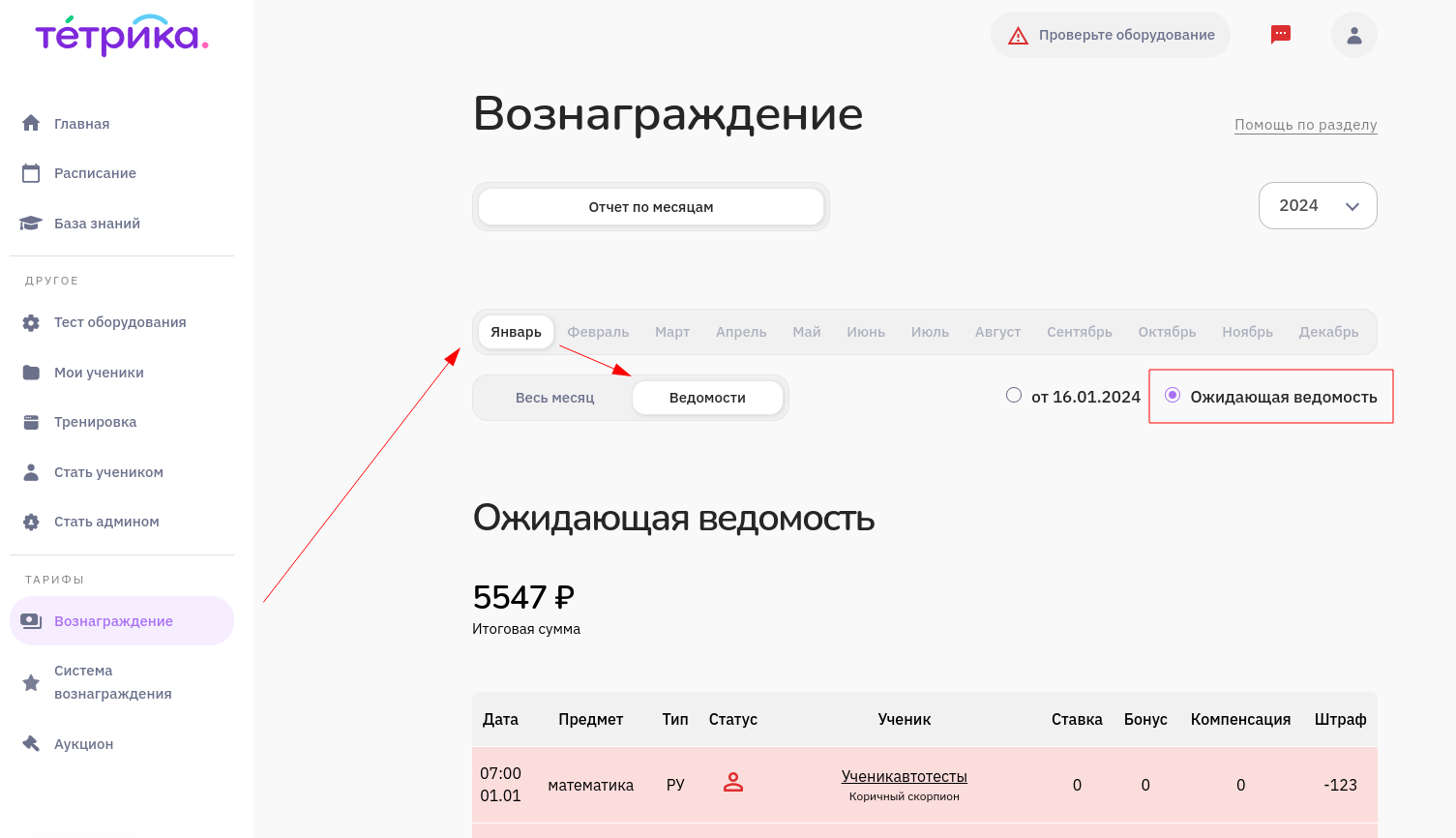Click the 'Ученик' column header
Screen dimensions: 1456x838
pos(905,719)
